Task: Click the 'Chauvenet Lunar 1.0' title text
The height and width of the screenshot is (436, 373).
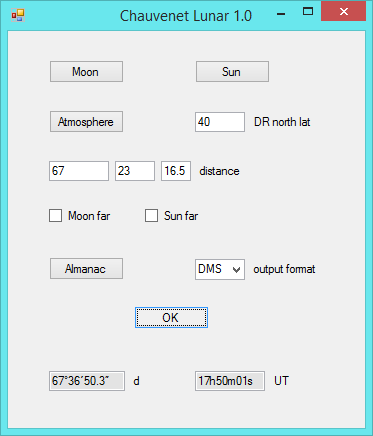Action: tap(186, 16)
